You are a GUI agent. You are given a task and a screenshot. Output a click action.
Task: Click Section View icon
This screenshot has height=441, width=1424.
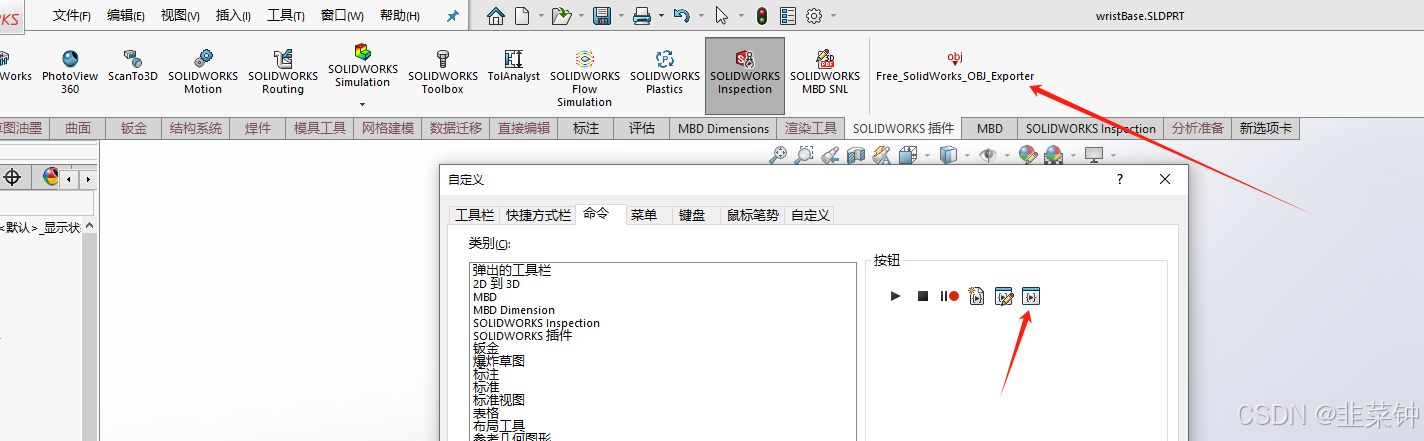tap(856, 155)
